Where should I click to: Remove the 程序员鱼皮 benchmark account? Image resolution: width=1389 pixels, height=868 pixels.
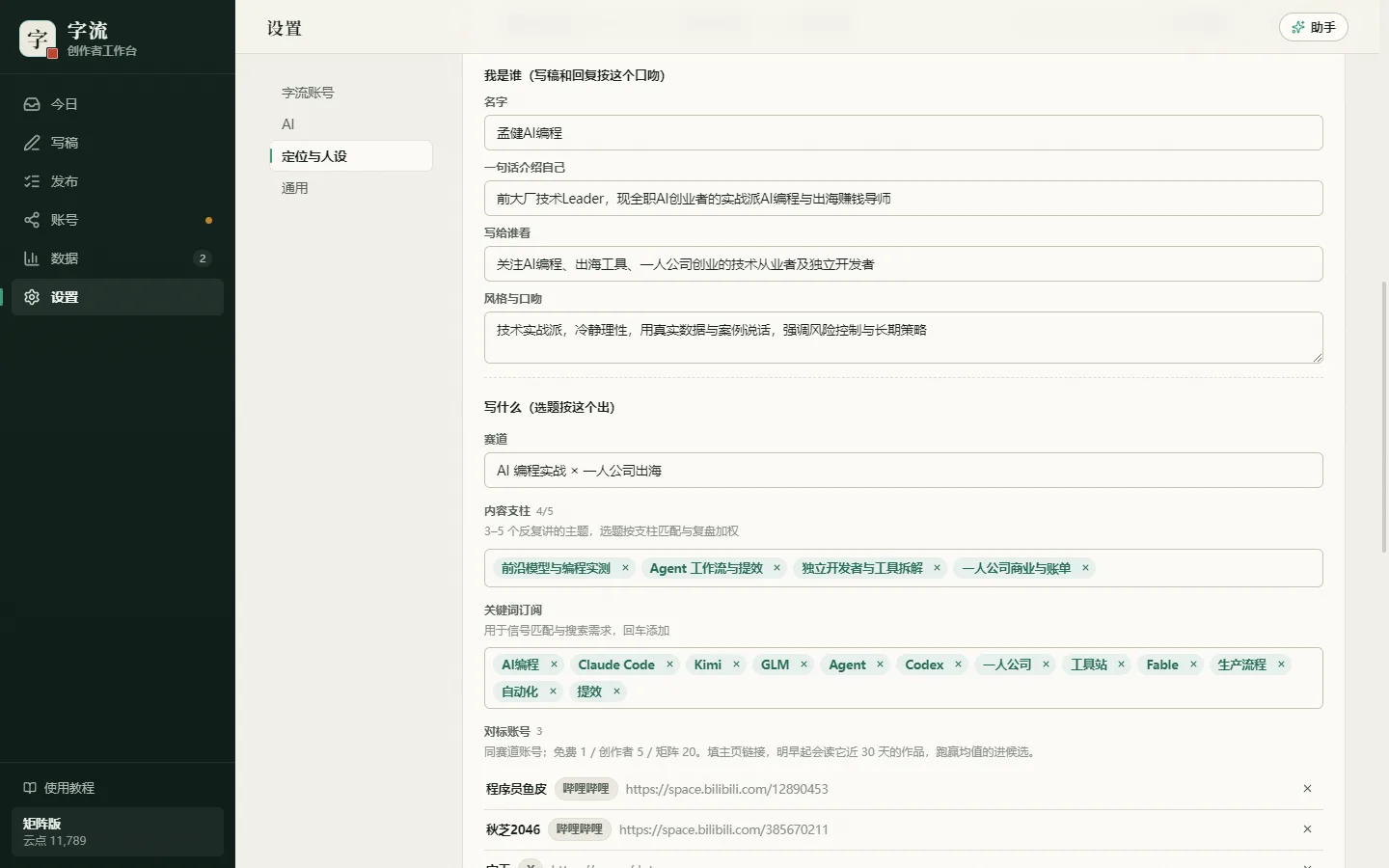point(1307,789)
